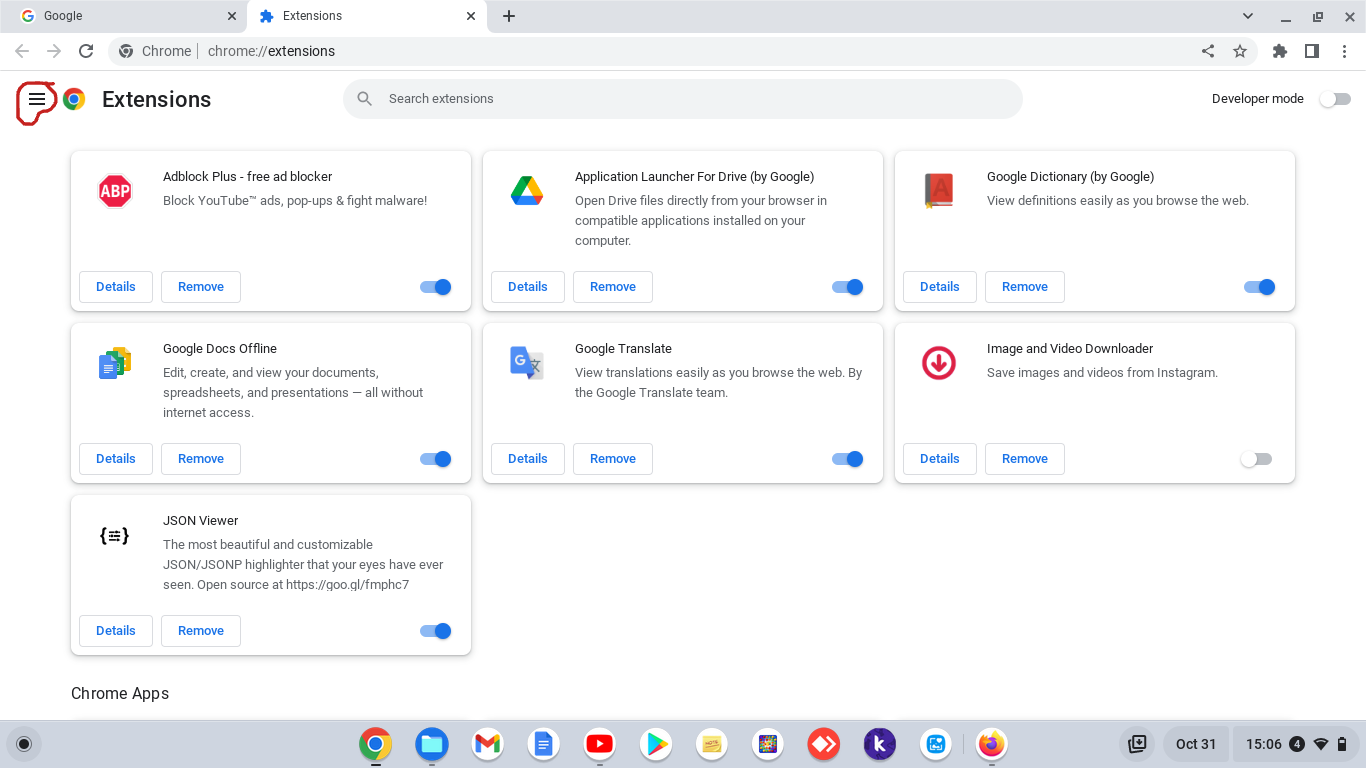
Task: Open Details for JSON Viewer
Action: coord(116,631)
